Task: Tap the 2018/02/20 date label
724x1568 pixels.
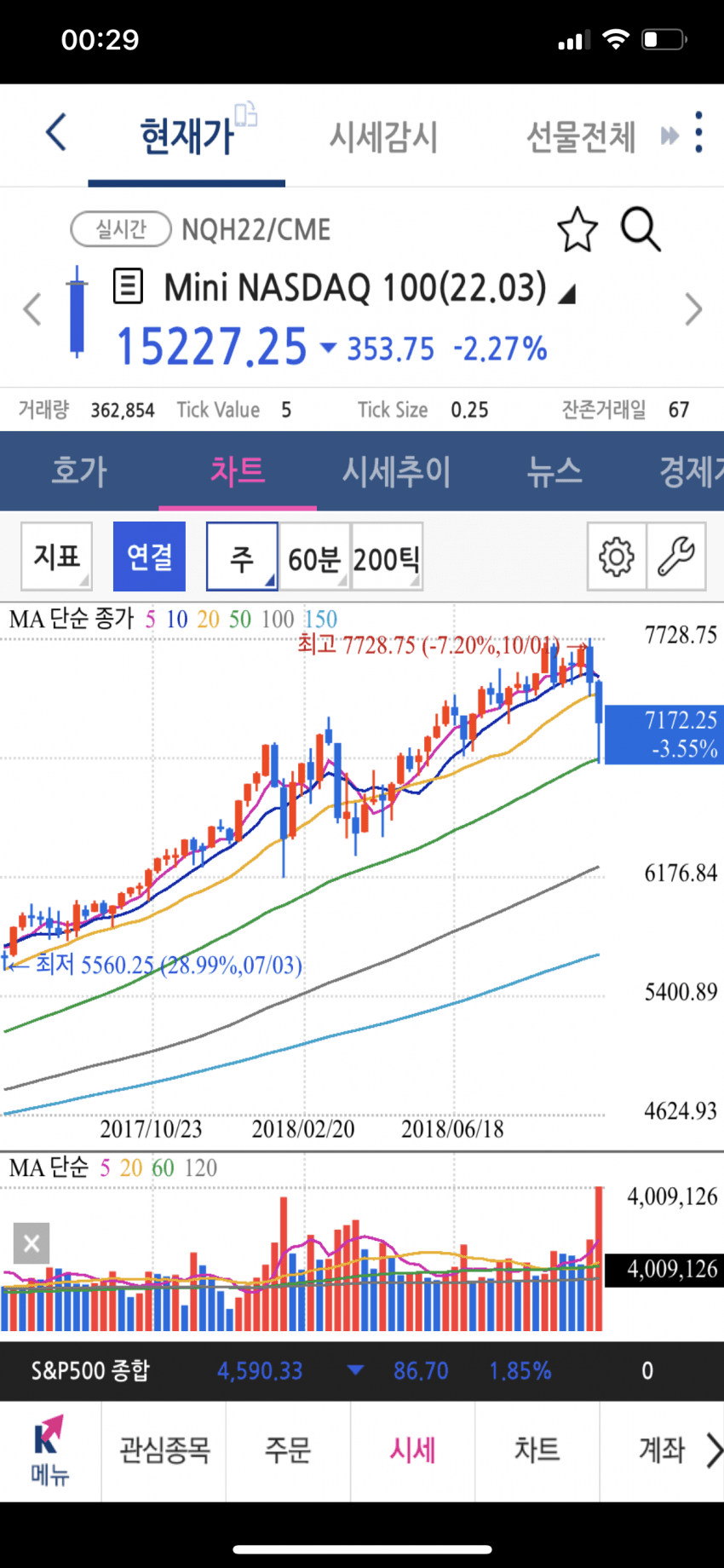Action: [x=303, y=1129]
